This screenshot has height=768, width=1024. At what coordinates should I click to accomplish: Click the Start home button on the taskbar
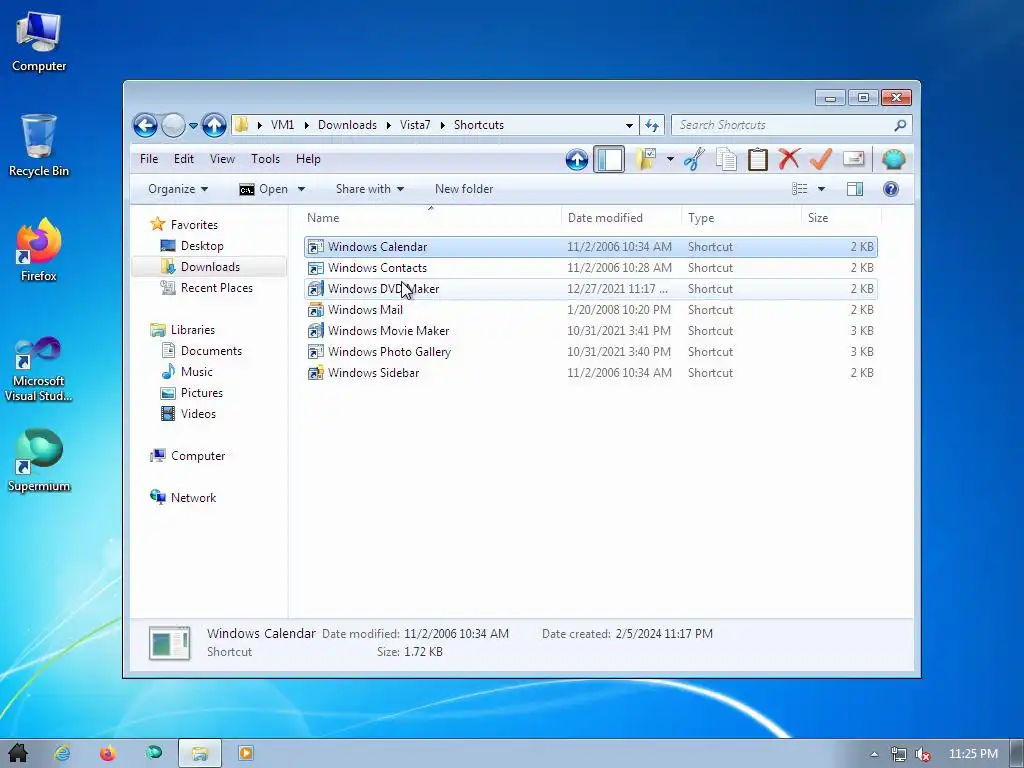[18, 753]
